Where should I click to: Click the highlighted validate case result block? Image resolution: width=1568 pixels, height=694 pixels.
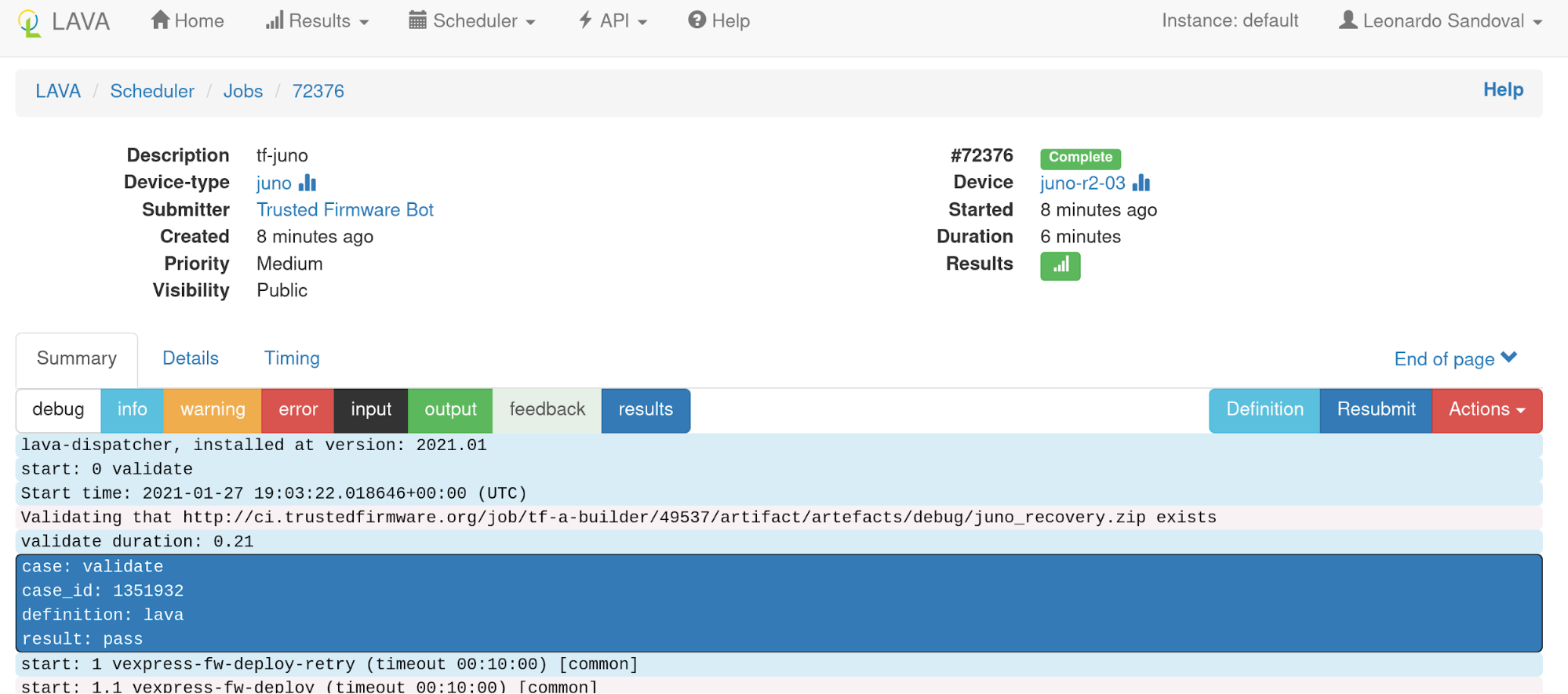click(x=779, y=603)
